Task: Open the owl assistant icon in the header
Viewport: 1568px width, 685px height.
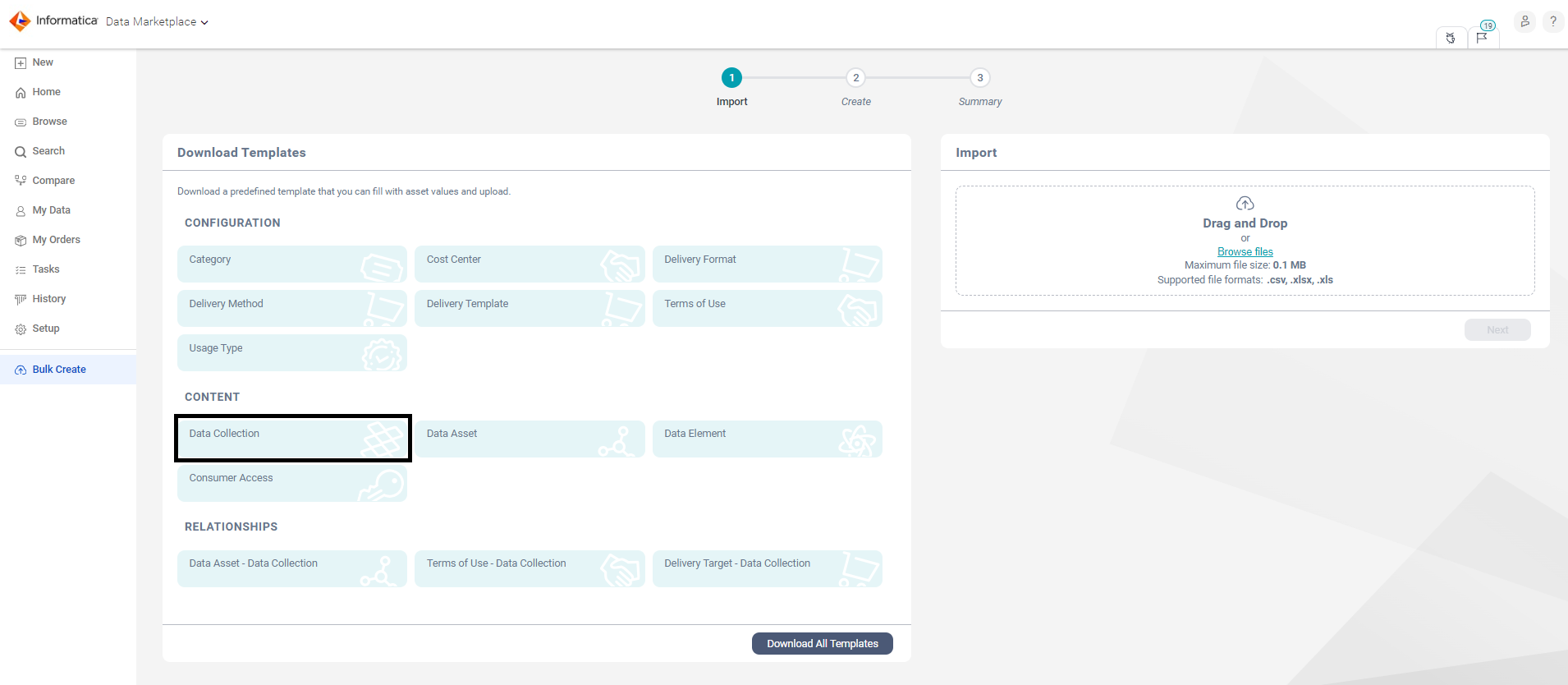Action: 1451,38
